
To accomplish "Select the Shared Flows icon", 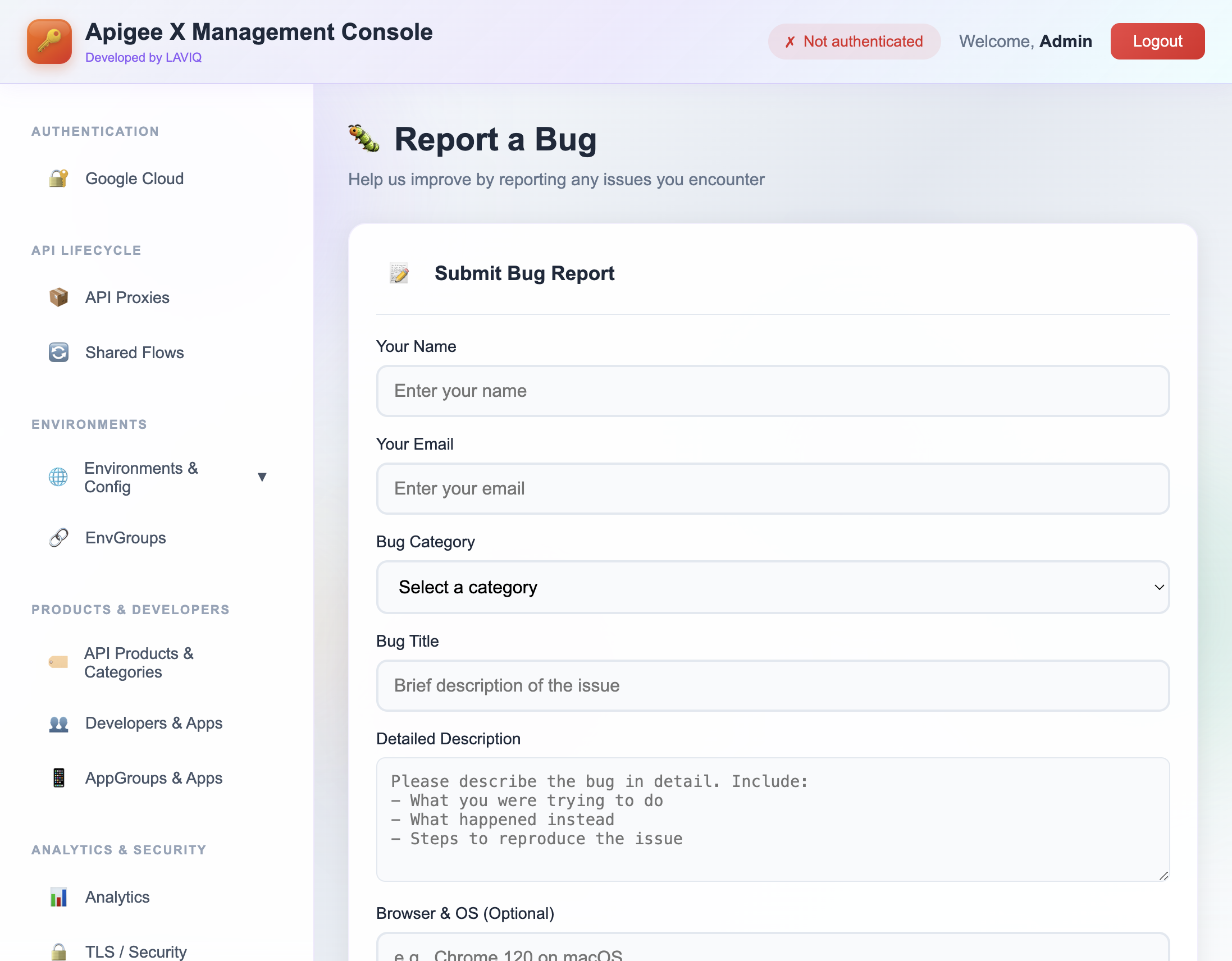I will pyautogui.click(x=58, y=352).
